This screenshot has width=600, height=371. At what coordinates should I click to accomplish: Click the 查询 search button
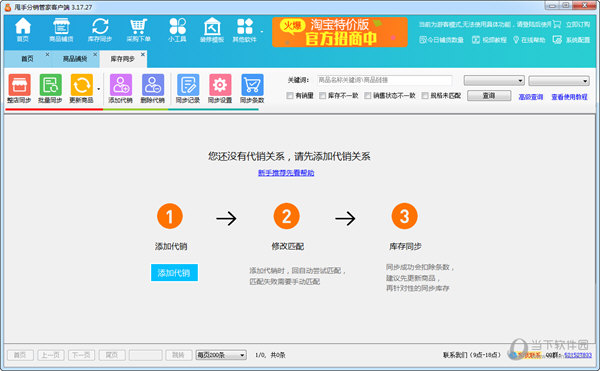pos(489,96)
